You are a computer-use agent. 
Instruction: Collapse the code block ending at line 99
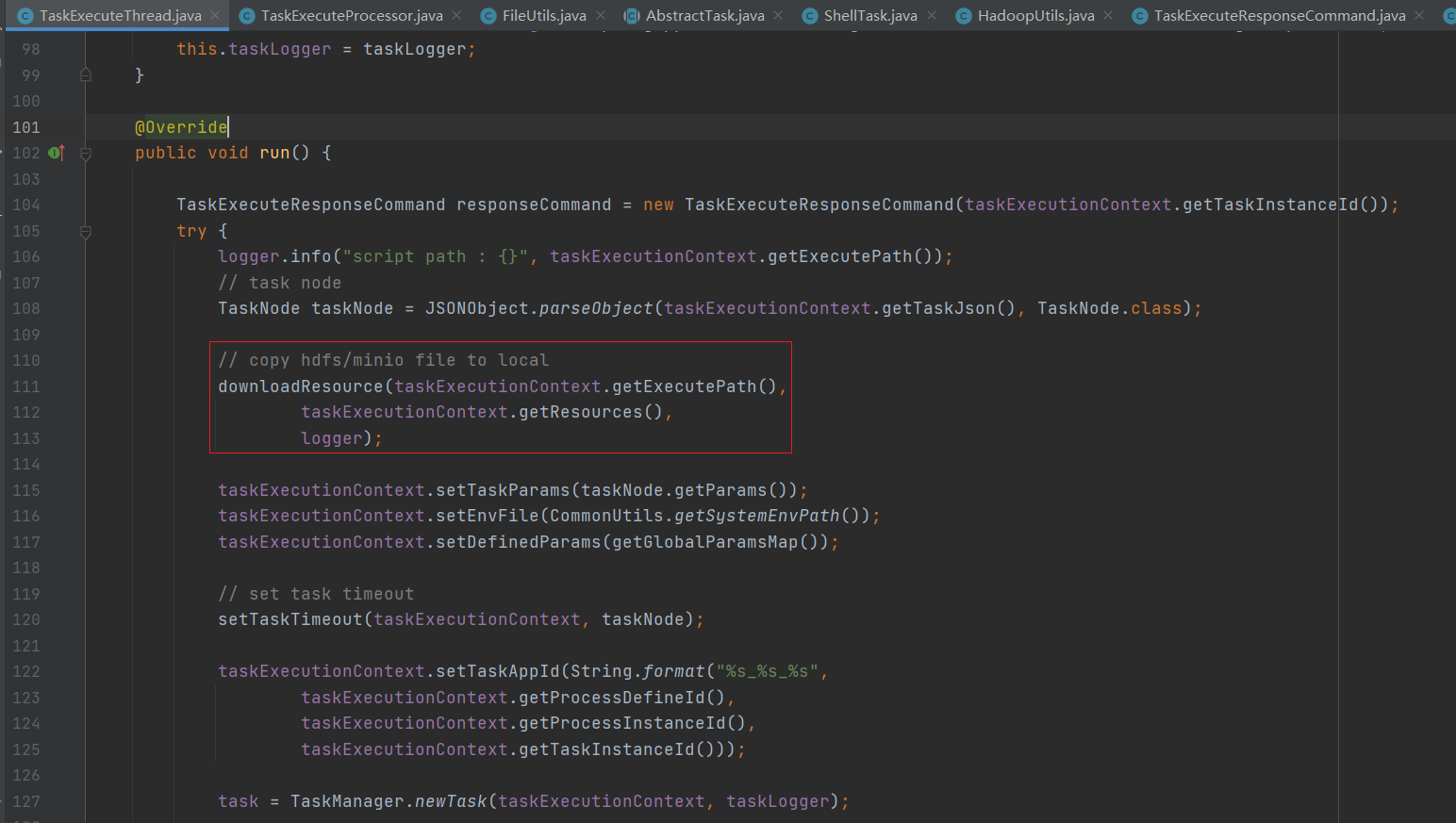[x=86, y=74]
